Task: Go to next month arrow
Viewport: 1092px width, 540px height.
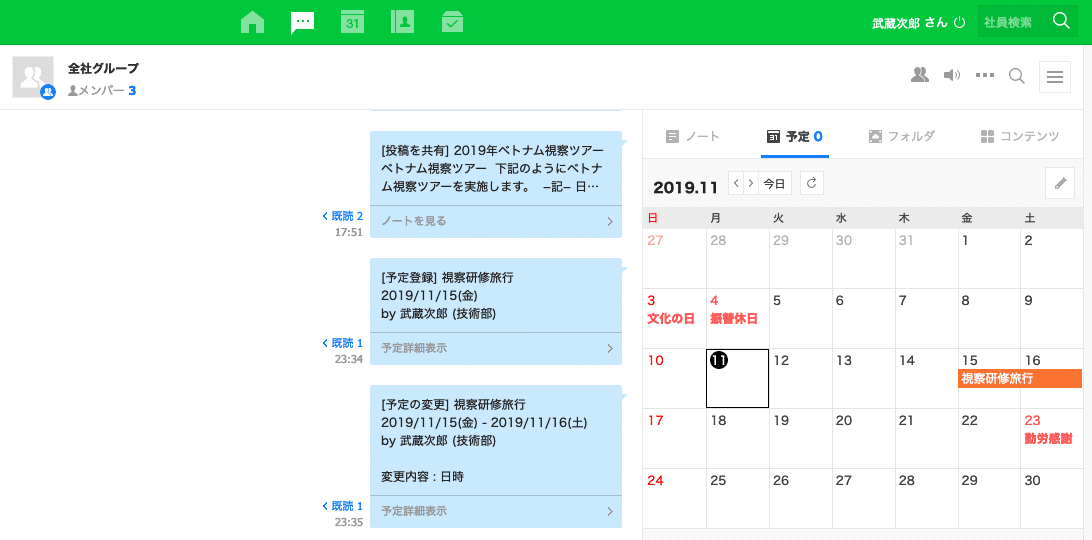Action: (x=751, y=183)
